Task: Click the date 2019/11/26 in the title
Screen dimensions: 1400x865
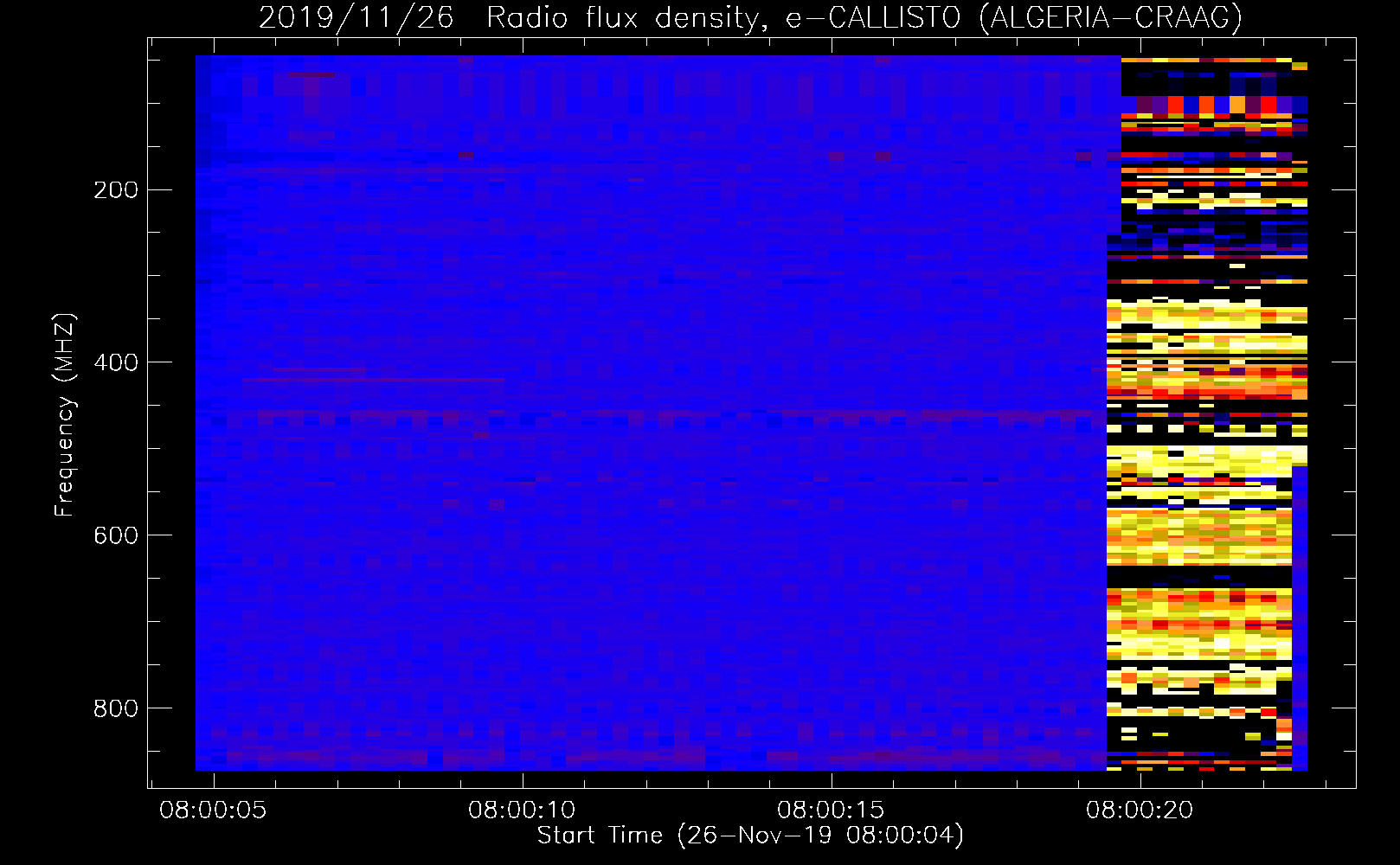Action: [356, 17]
